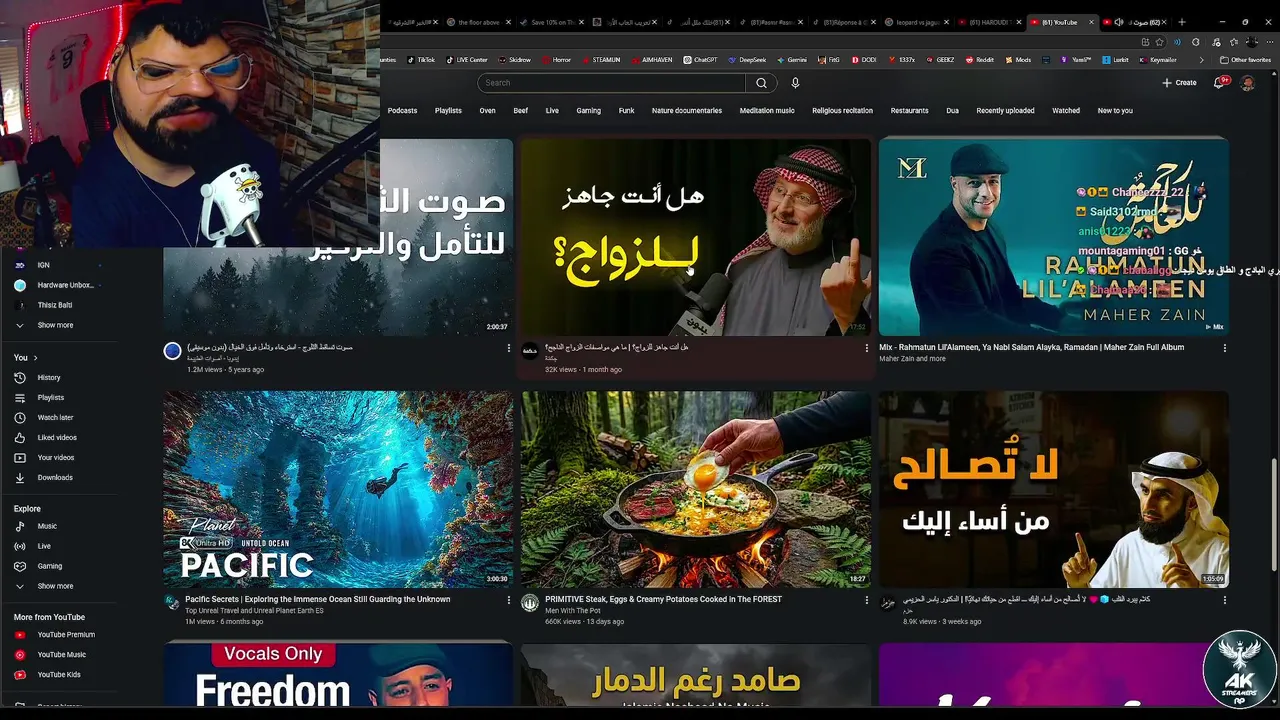The image size is (1280, 720).
Task: Open Men With The Pot channel avatar
Action: (x=530, y=603)
